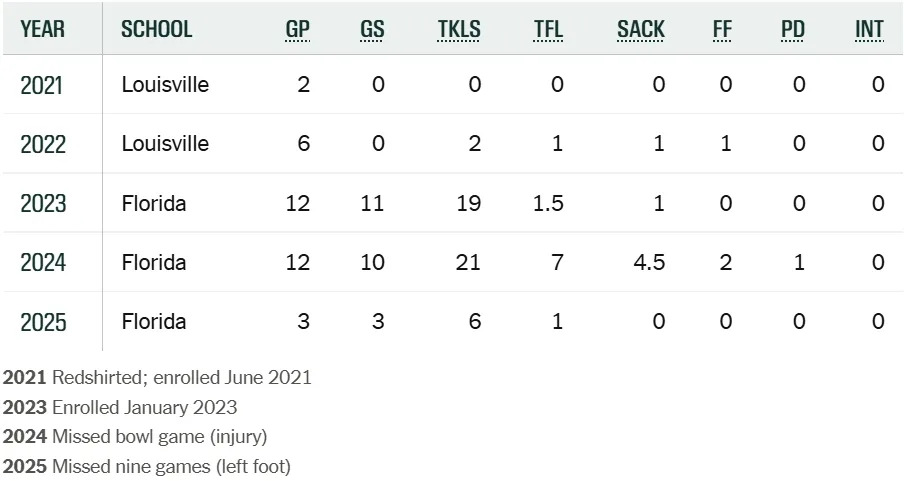This screenshot has height=481, width=904.
Task: Select the TKLS column header
Action: pos(459,29)
